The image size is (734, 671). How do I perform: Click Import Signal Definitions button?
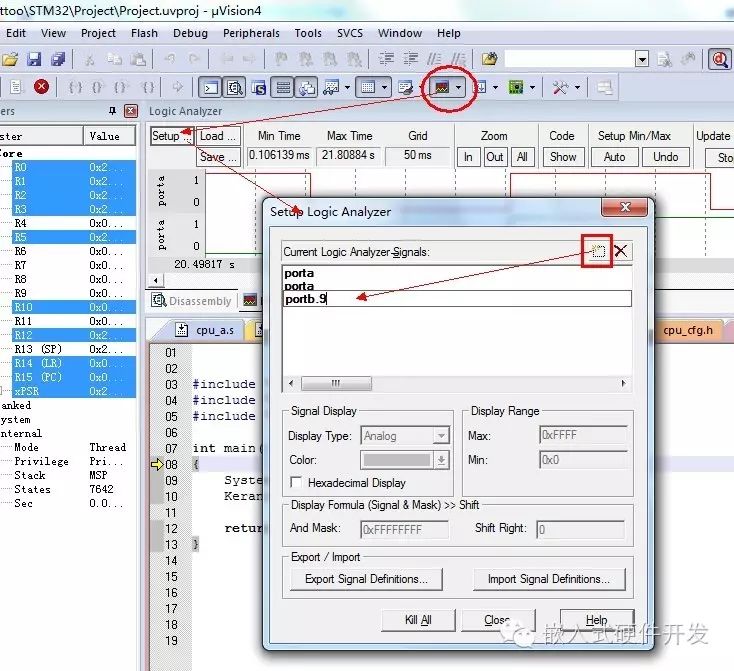549,579
